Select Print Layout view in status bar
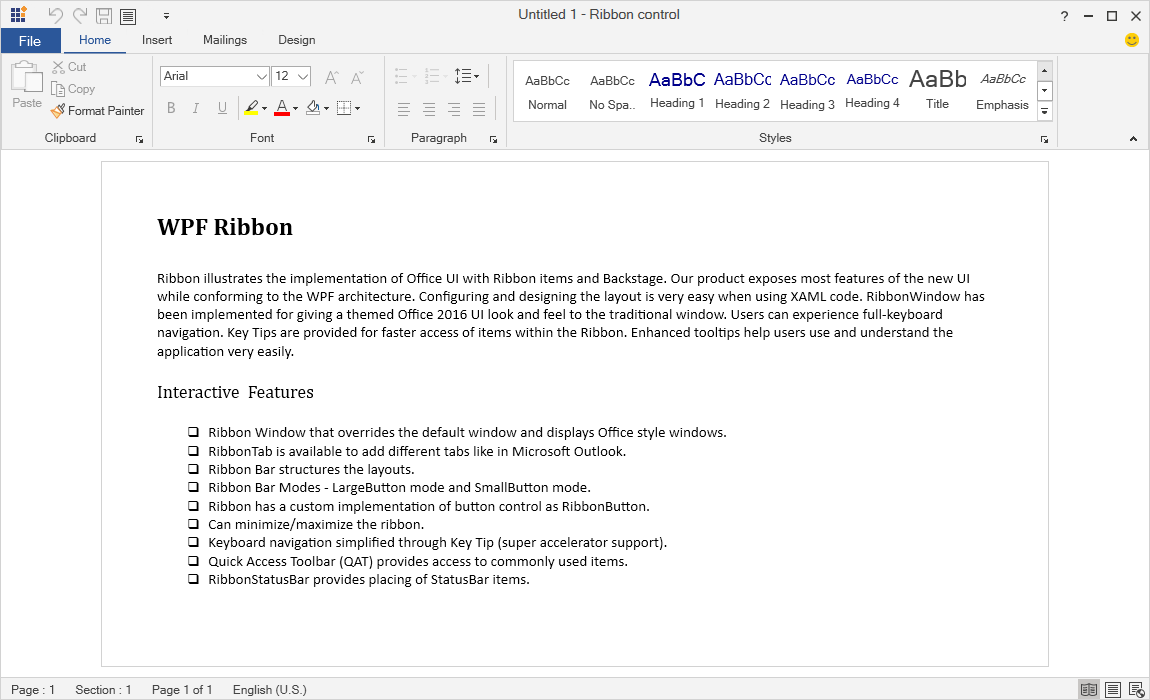The height and width of the screenshot is (700, 1150). [x=1112, y=689]
